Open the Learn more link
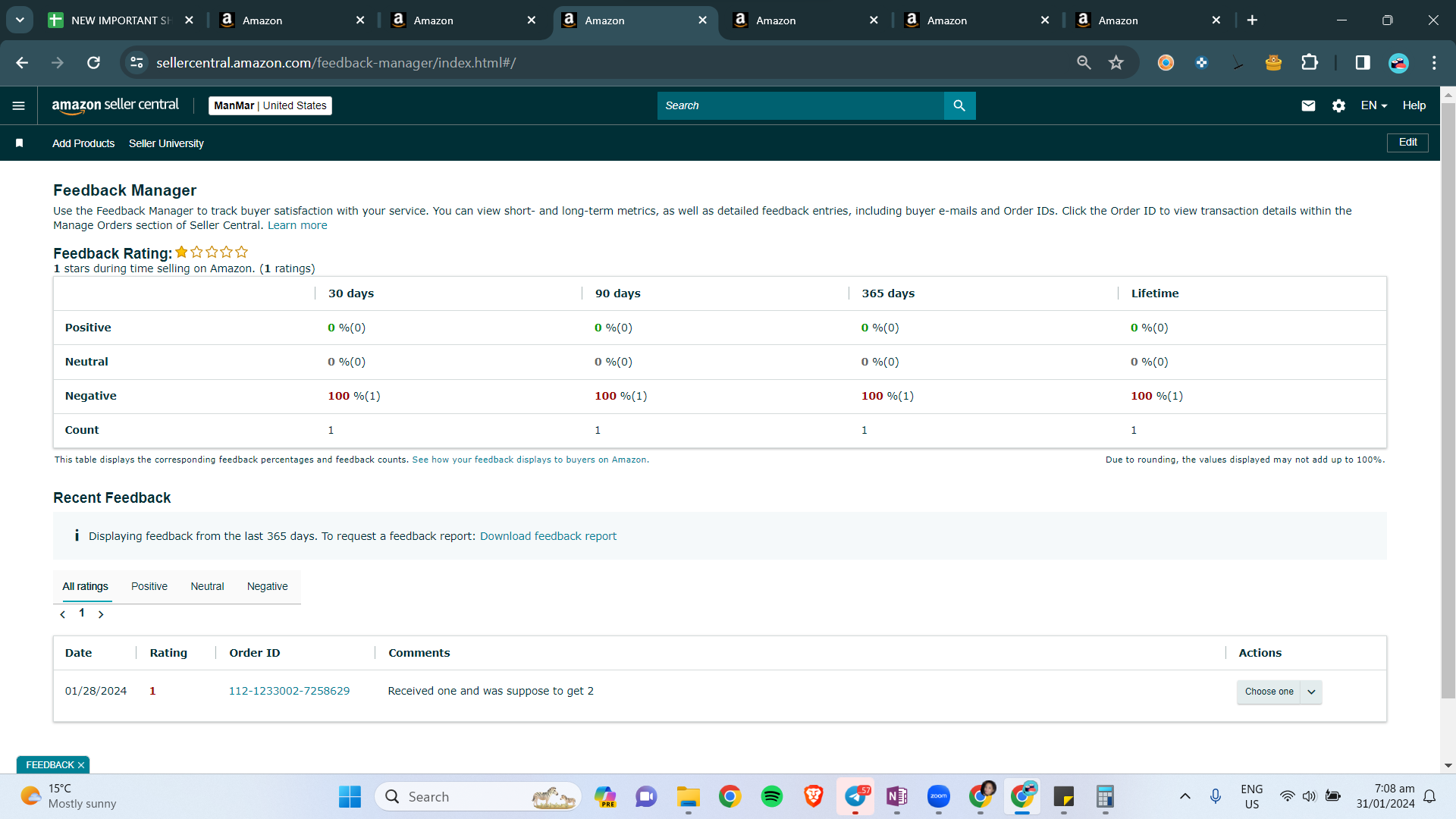 click(297, 226)
